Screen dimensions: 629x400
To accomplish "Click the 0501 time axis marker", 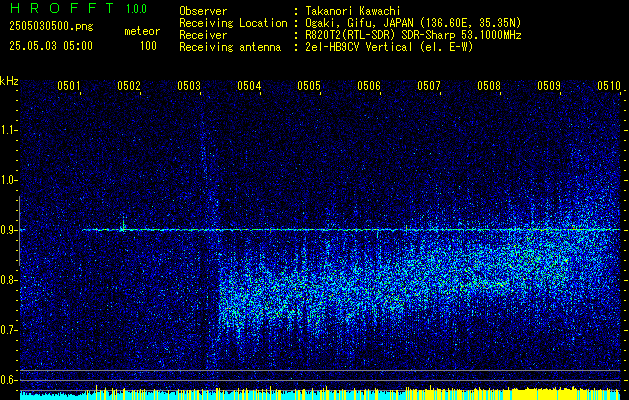I will point(69,85).
